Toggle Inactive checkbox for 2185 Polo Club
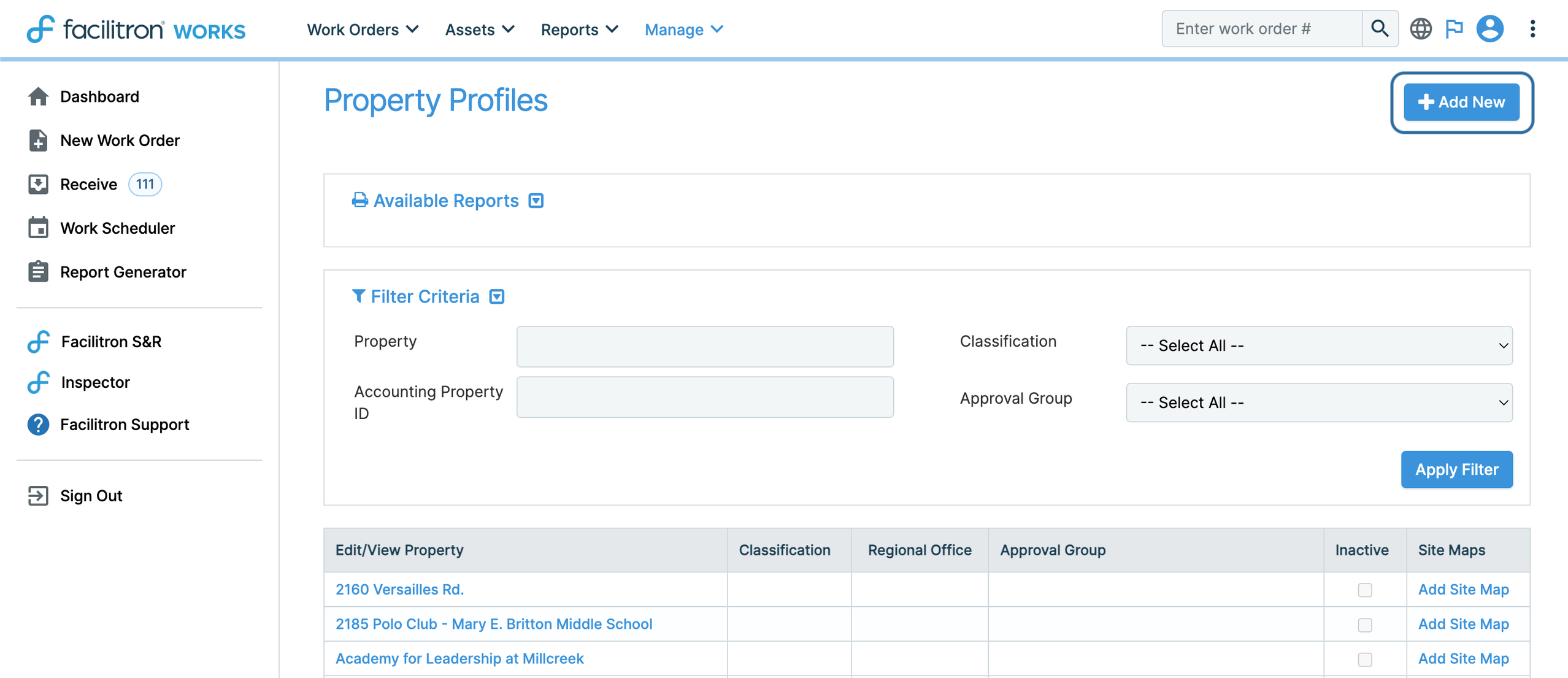Image resolution: width=1568 pixels, height=678 pixels. coord(1364,625)
